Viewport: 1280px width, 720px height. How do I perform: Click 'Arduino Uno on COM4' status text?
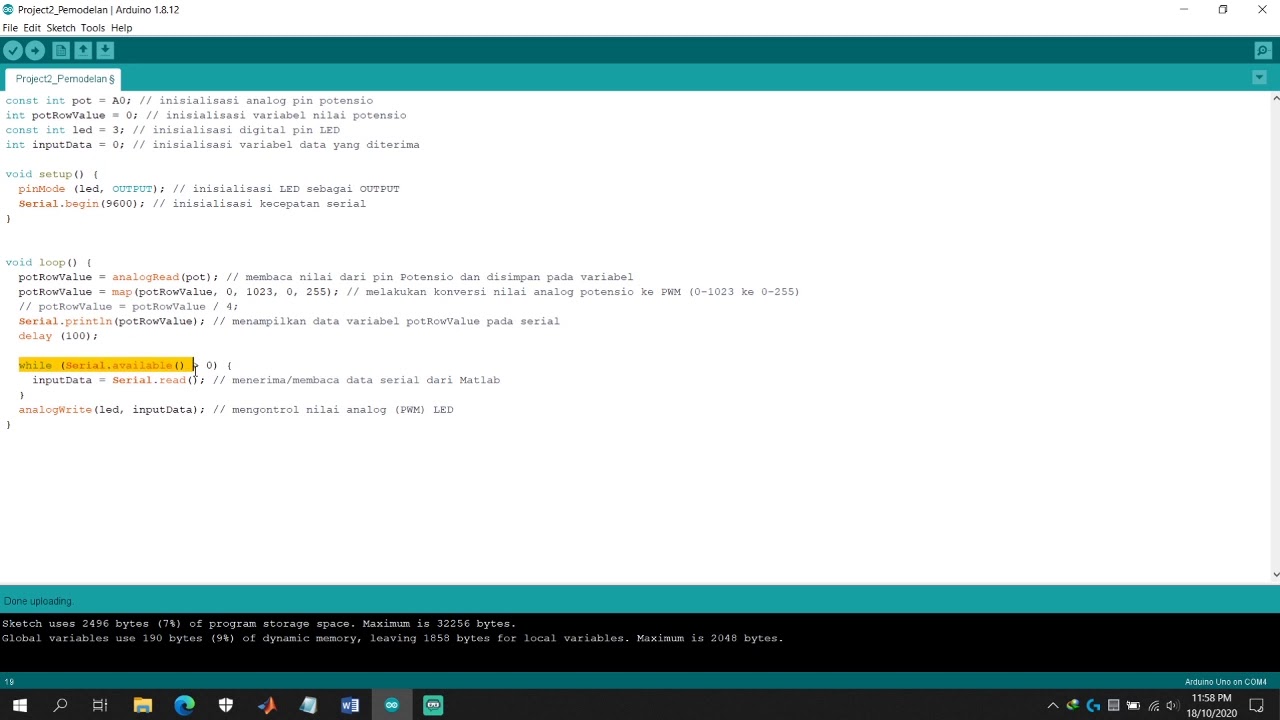[1226, 682]
